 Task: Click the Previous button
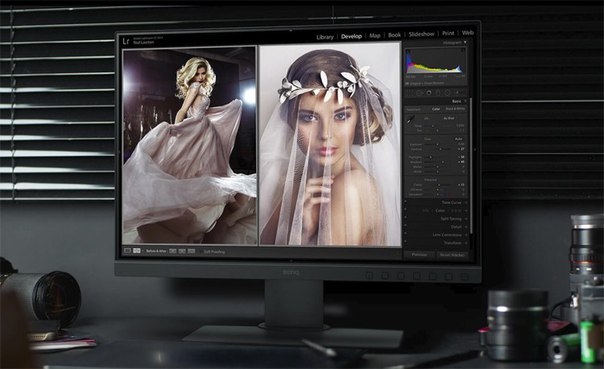(x=419, y=255)
